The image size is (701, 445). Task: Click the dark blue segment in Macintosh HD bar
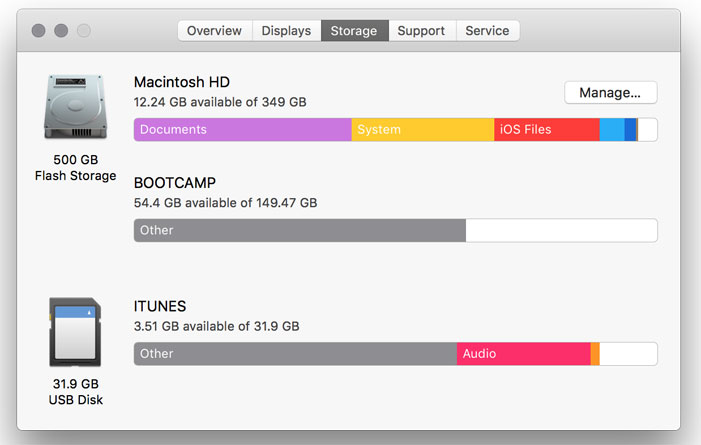630,130
